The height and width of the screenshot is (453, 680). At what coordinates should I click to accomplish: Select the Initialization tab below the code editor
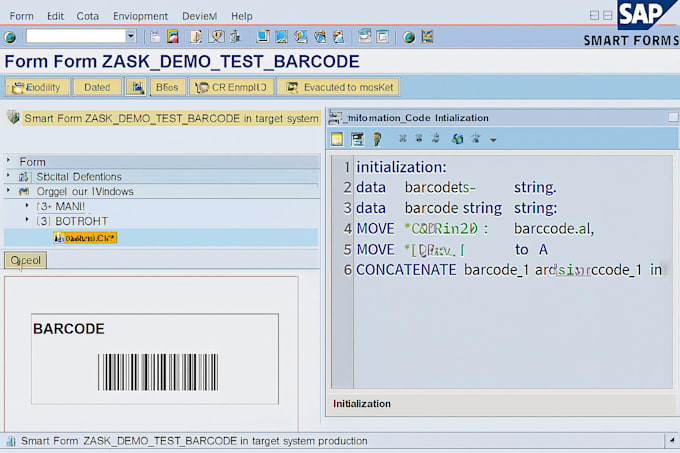coord(362,404)
